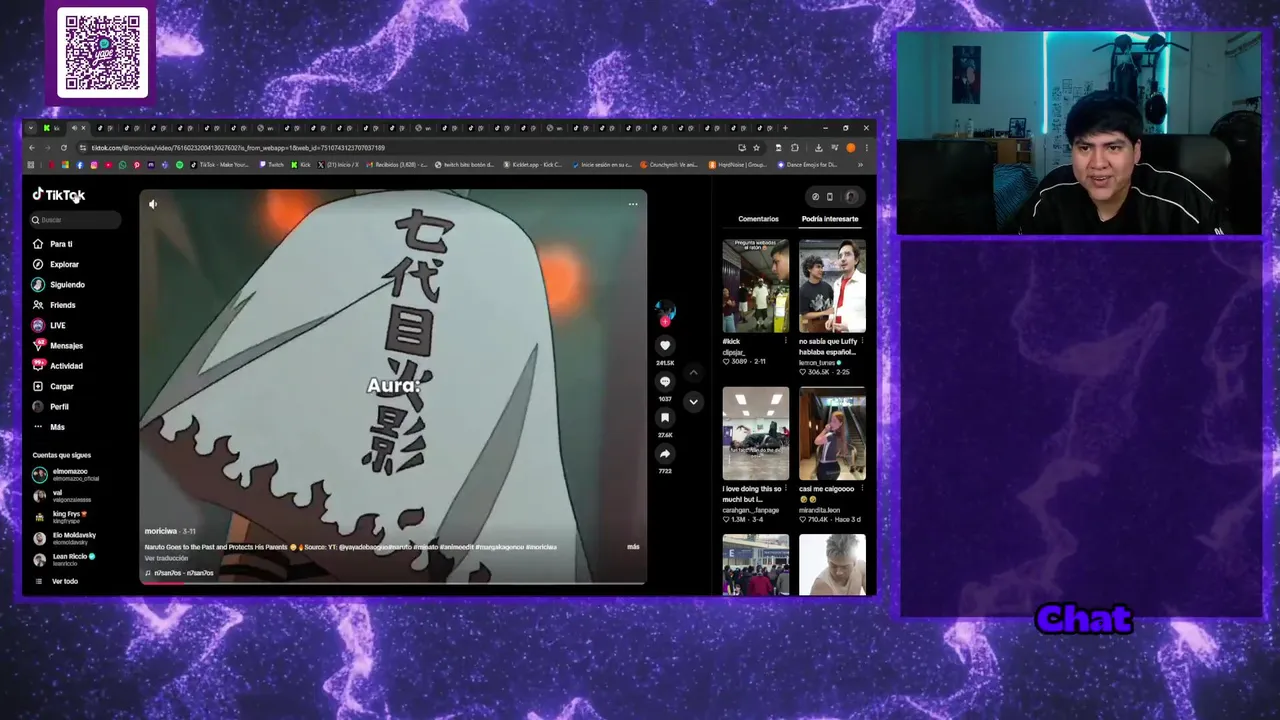
Task: Open the #kick suggested video thumbnail
Action: pyautogui.click(x=756, y=286)
